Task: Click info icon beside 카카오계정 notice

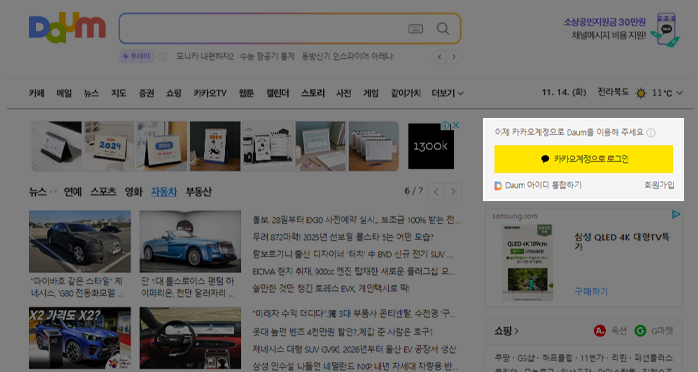Action: 651,133
